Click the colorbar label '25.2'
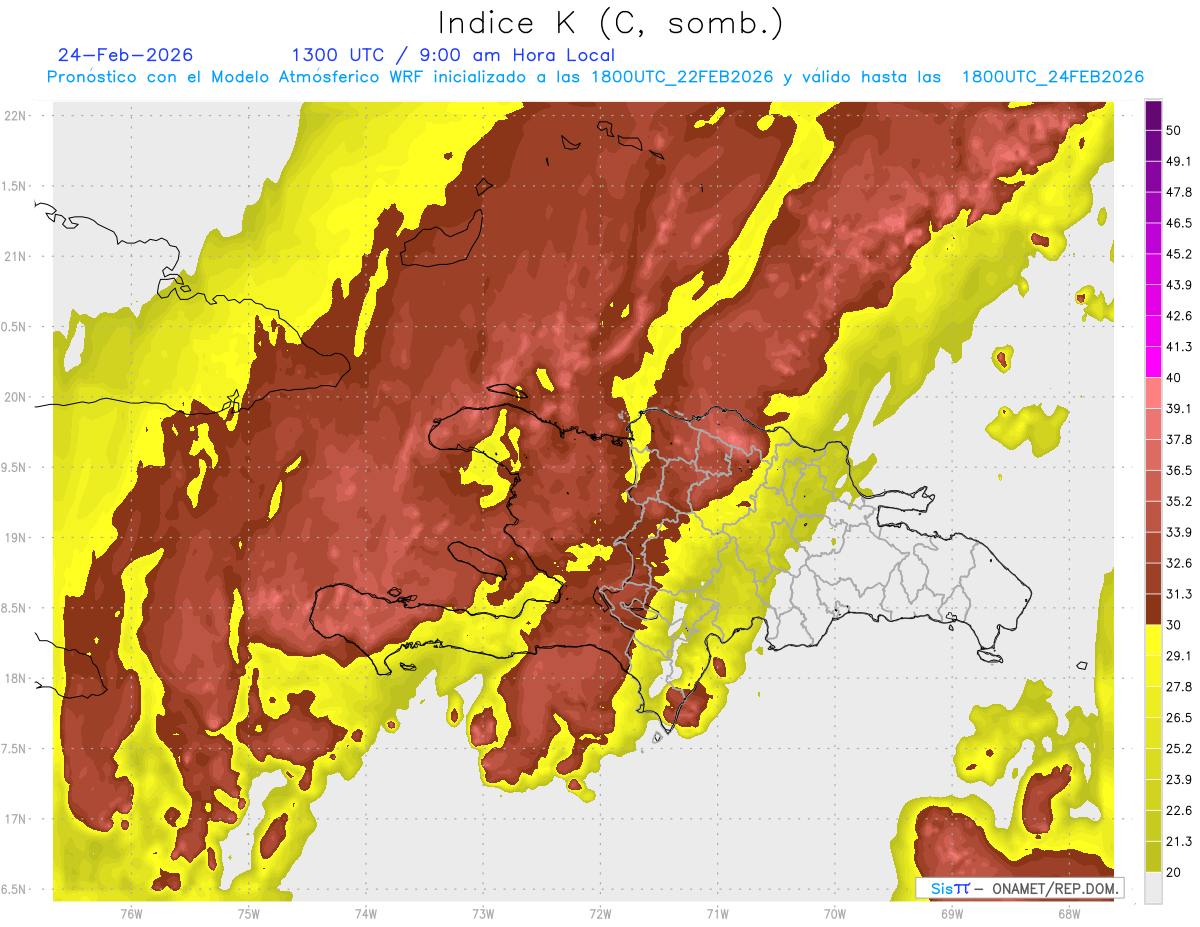Image resolution: width=1200 pixels, height=927 pixels. pos(1178,749)
